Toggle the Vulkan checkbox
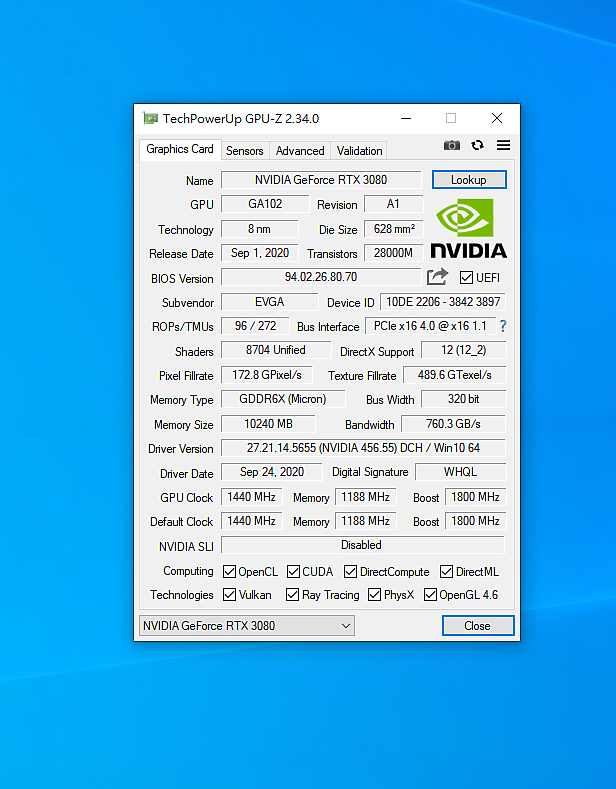616x789 pixels. click(x=229, y=595)
